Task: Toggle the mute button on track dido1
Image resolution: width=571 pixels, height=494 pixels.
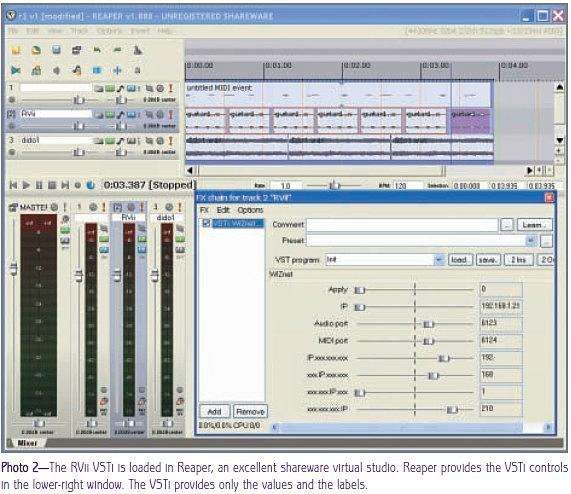Action: (149, 141)
